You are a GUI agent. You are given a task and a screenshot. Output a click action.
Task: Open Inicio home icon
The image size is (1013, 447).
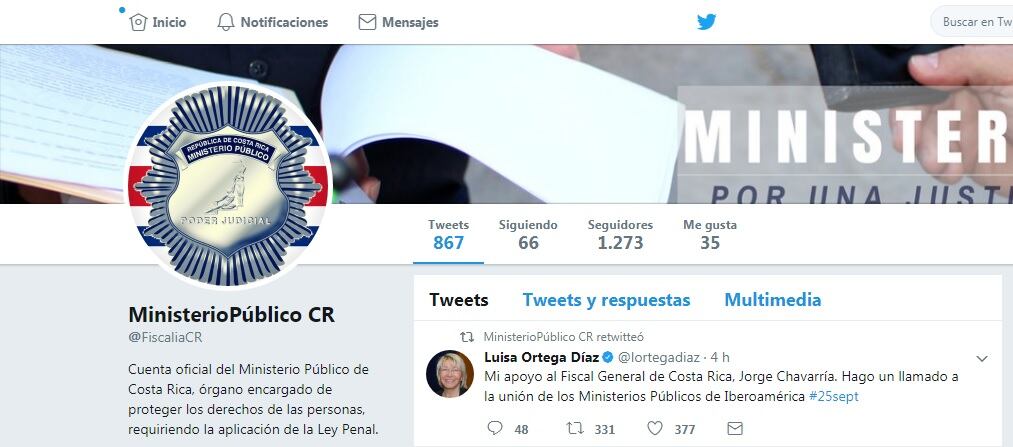pyautogui.click(x=138, y=23)
